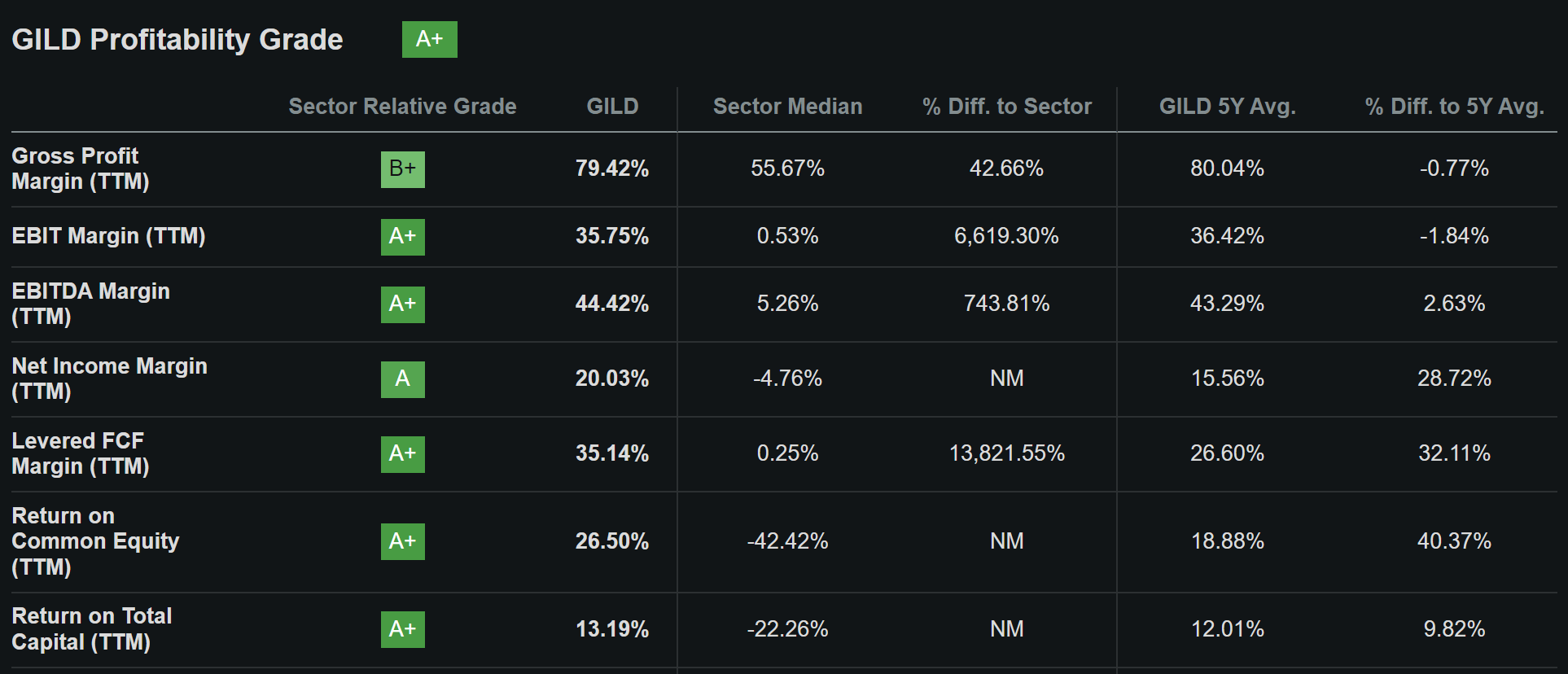Click the EBITDA Margin A+ grade badge
The image size is (1568, 674).
point(402,304)
